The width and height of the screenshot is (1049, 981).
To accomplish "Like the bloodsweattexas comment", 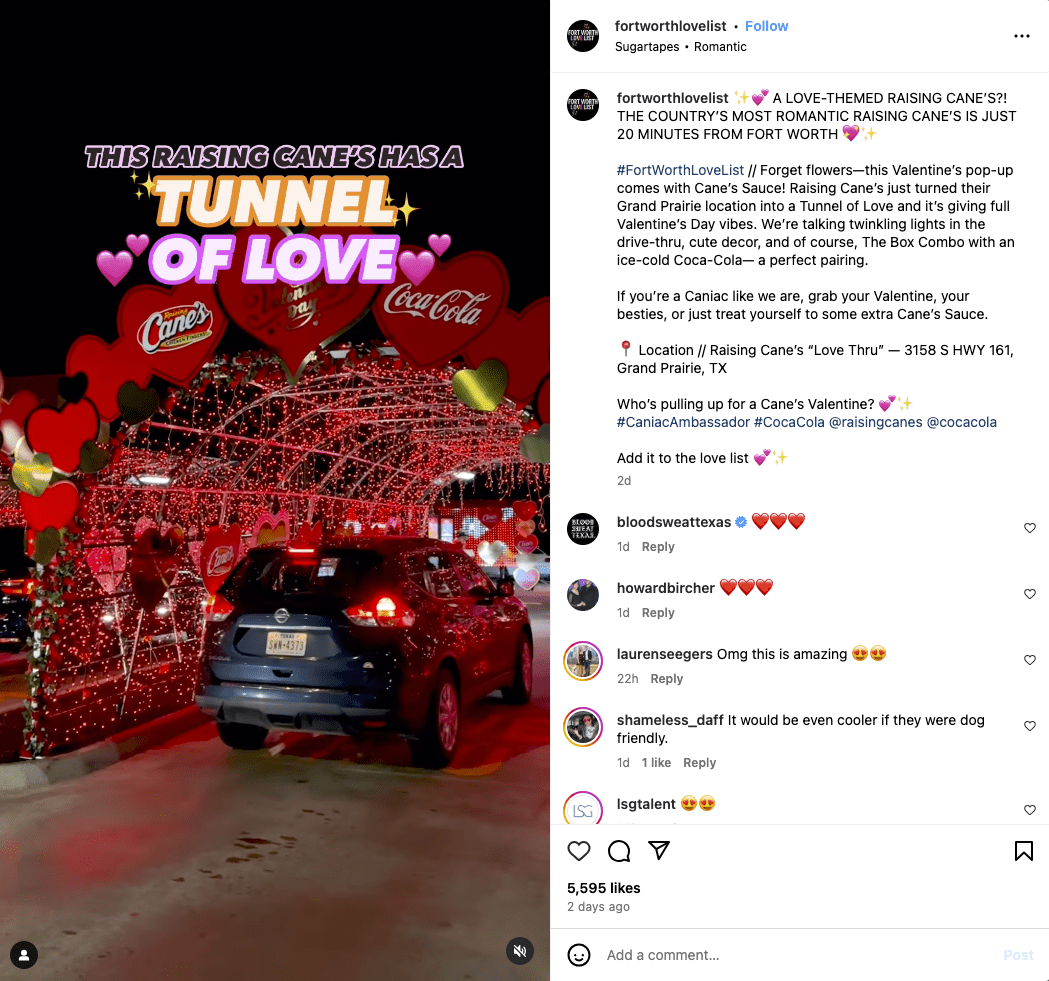I will [x=1030, y=528].
